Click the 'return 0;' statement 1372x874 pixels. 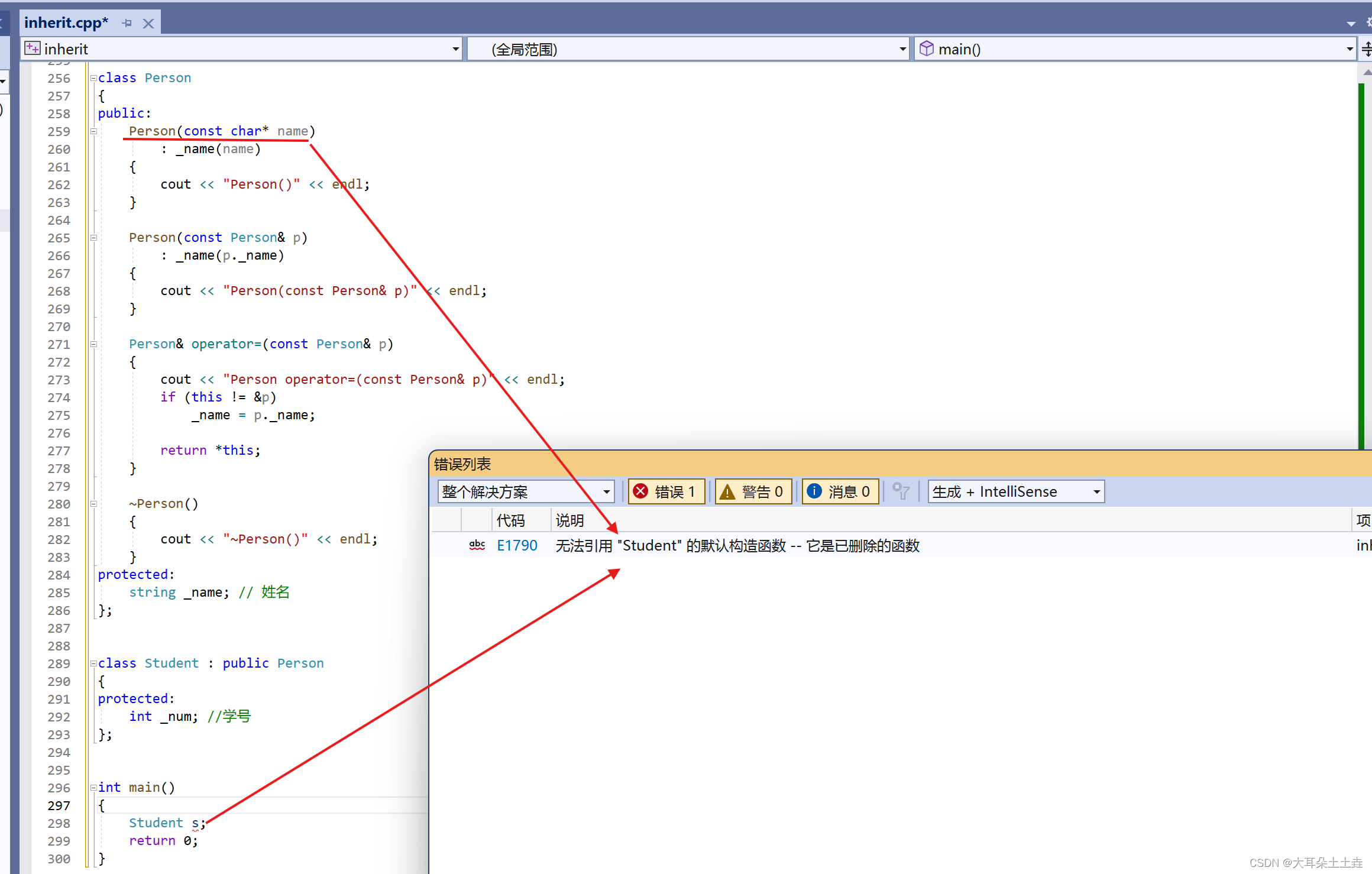click(163, 841)
